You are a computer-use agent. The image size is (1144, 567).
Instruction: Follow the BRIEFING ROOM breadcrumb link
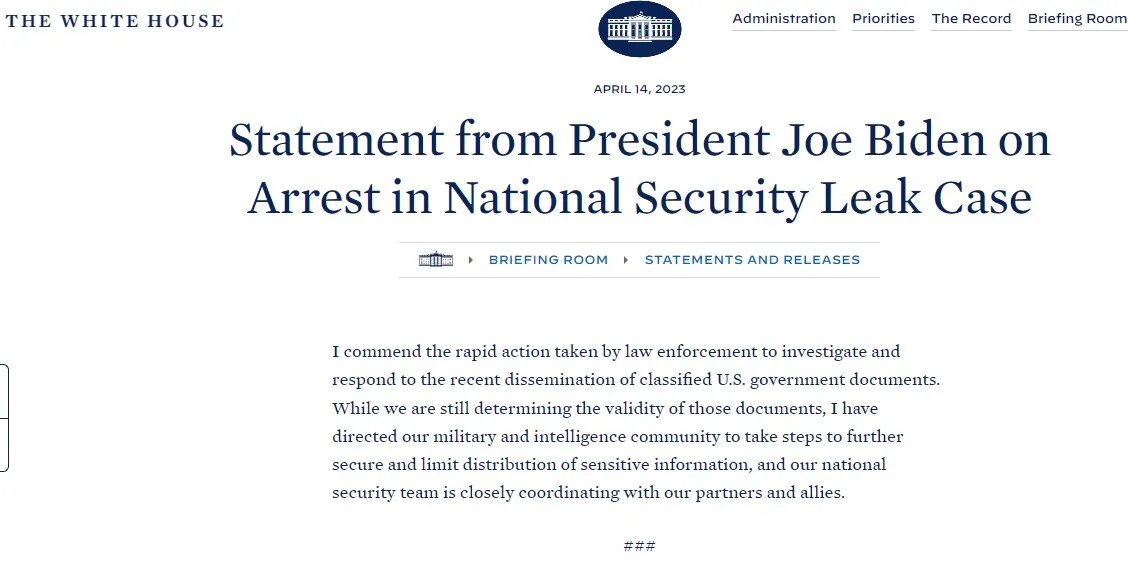(x=548, y=260)
